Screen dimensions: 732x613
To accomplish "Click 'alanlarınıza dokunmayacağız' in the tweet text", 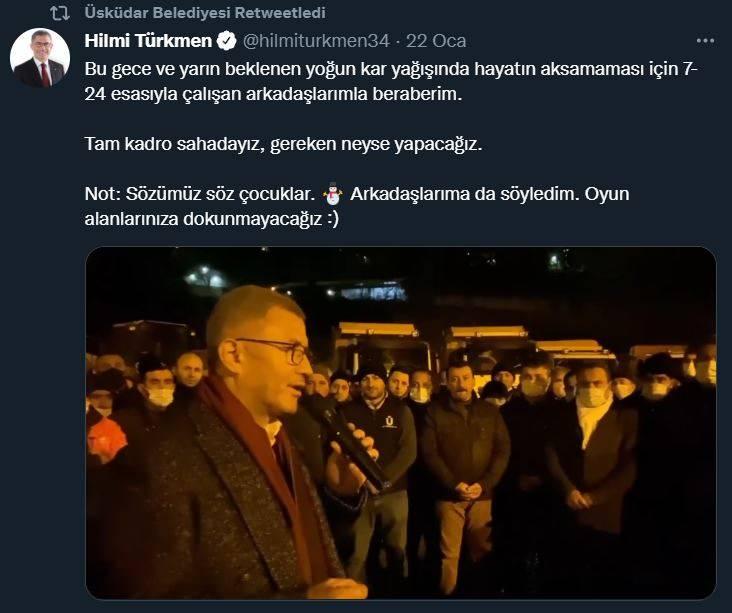I will [x=204, y=219].
